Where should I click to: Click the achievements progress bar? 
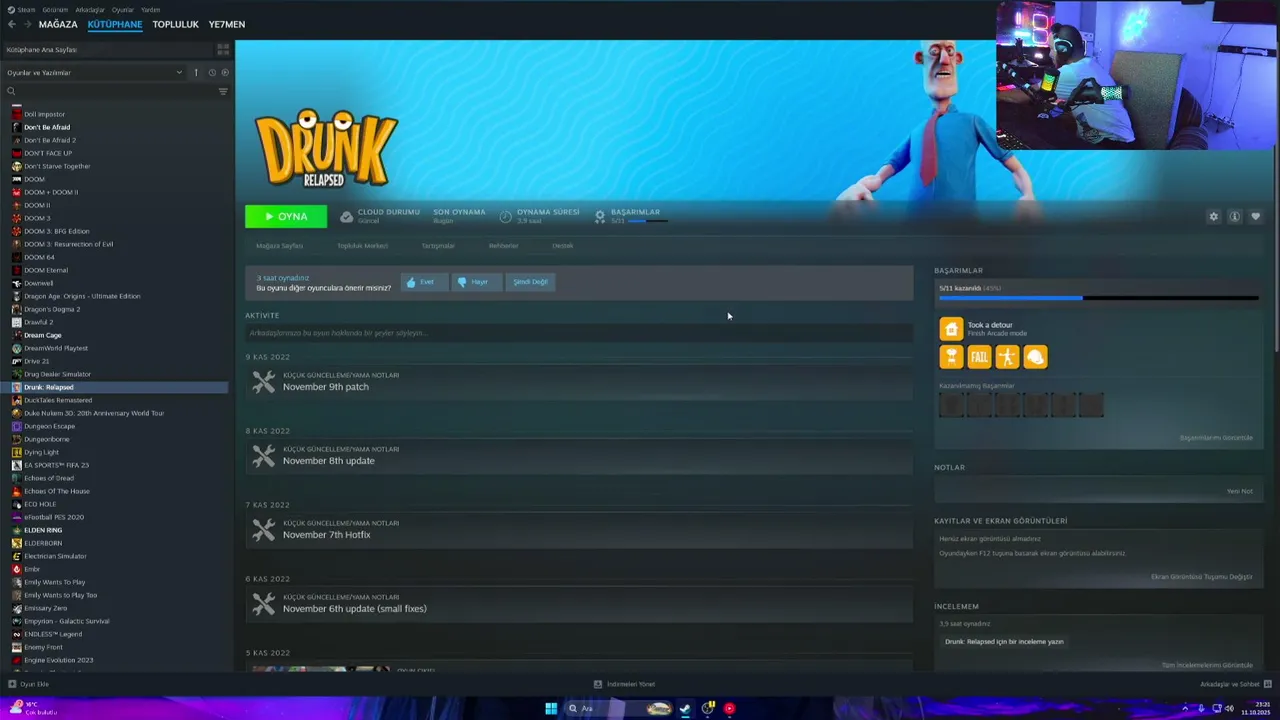click(1097, 298)
